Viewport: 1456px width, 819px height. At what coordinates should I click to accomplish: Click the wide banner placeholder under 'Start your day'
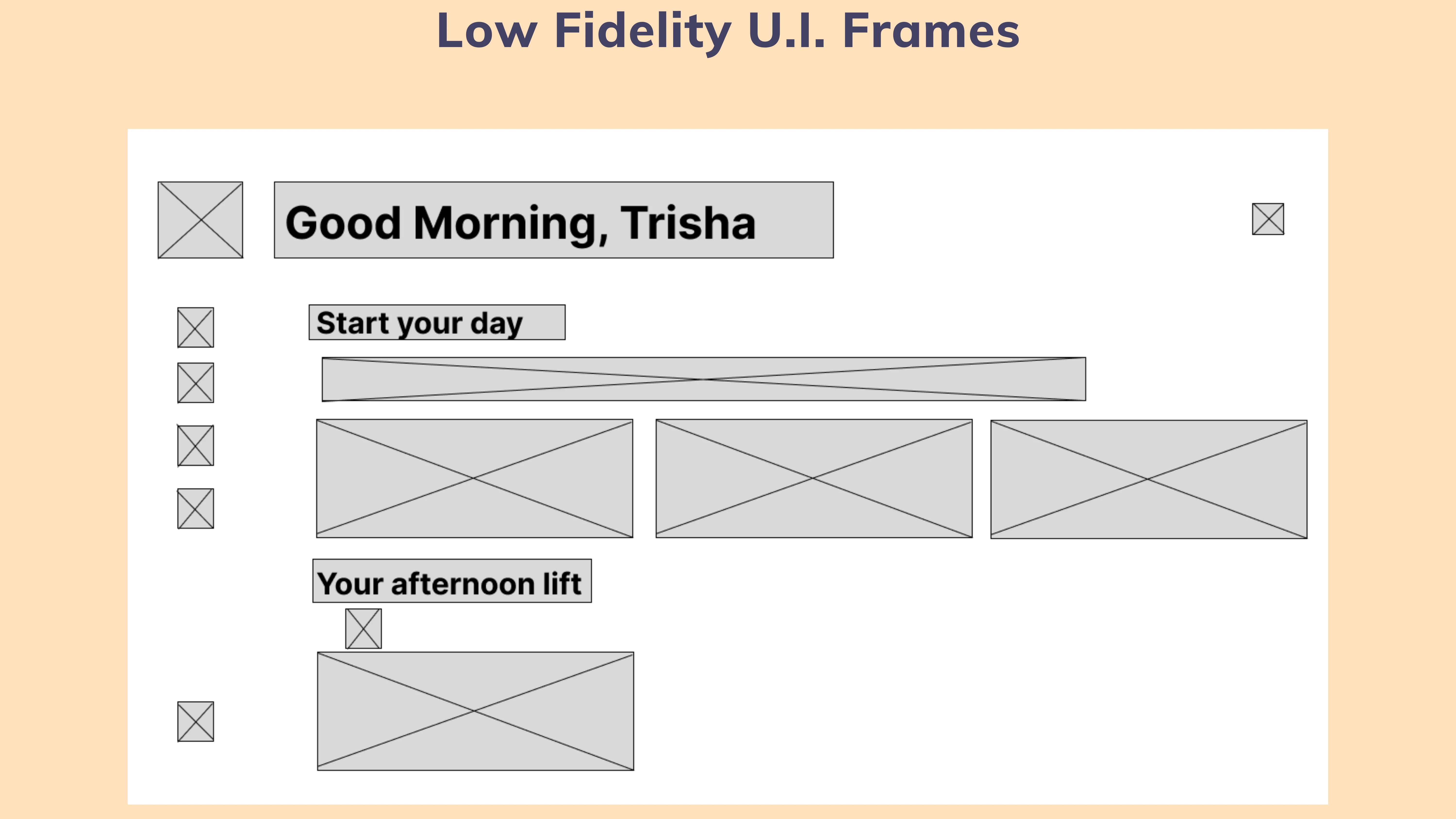(x=704, y=379)
